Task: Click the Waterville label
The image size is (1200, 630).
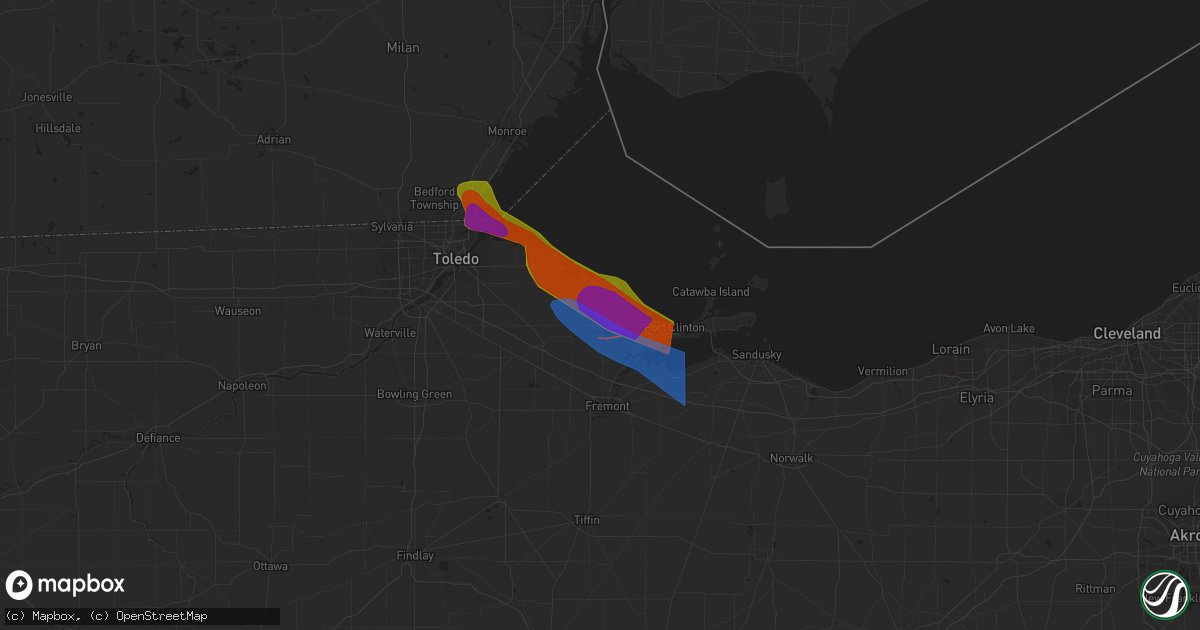Action: (389, 332)
